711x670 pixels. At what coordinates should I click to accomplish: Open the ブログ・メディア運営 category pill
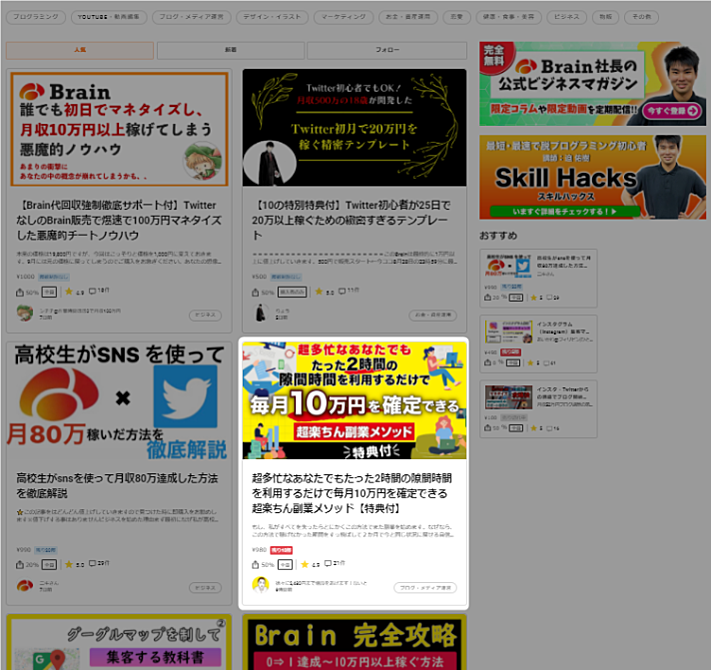coord(191,17)
